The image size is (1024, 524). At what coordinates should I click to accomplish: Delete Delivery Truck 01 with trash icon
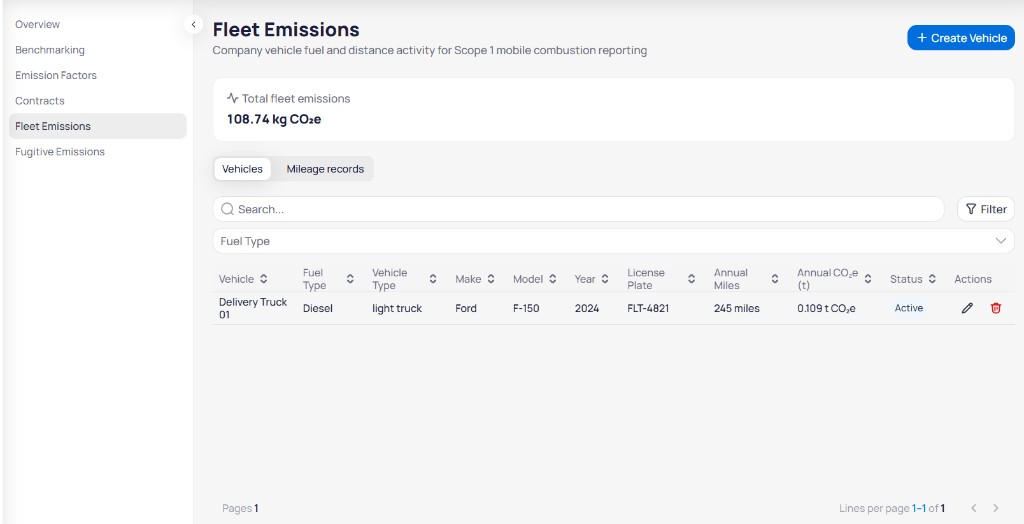pyautogui.click(x=995, y=308)
